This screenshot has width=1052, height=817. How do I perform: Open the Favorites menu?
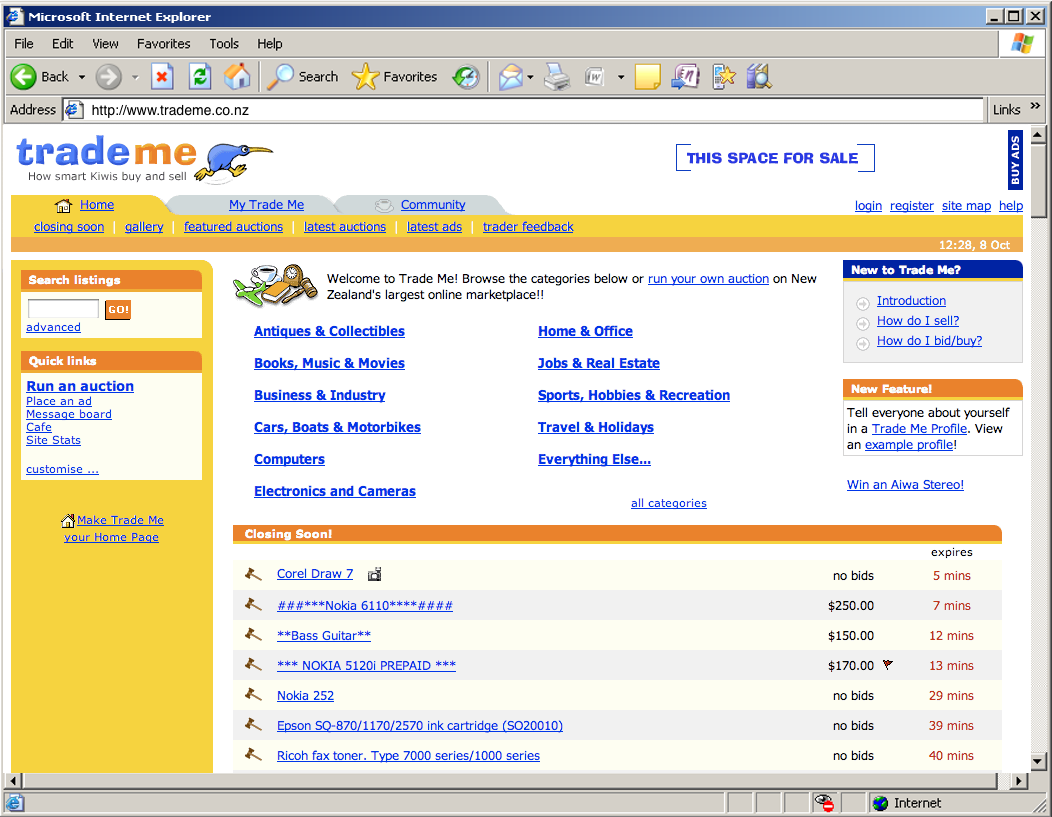(x=163, y=43)
